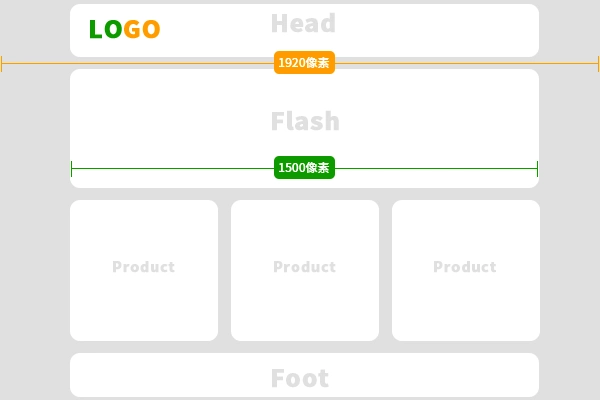Click the green and orange LOGO
The image size is (600, 400).
pyautogui.click(x=124, y=30)
